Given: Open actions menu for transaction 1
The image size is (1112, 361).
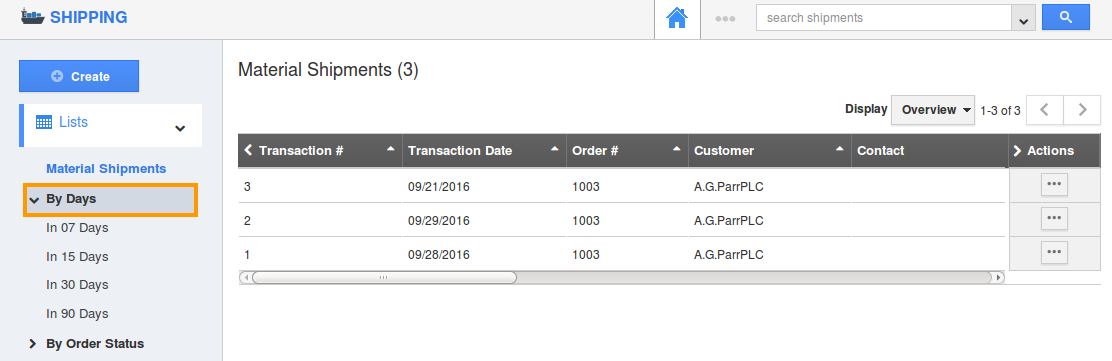Looking at the screenshot, I should 1054,252.
